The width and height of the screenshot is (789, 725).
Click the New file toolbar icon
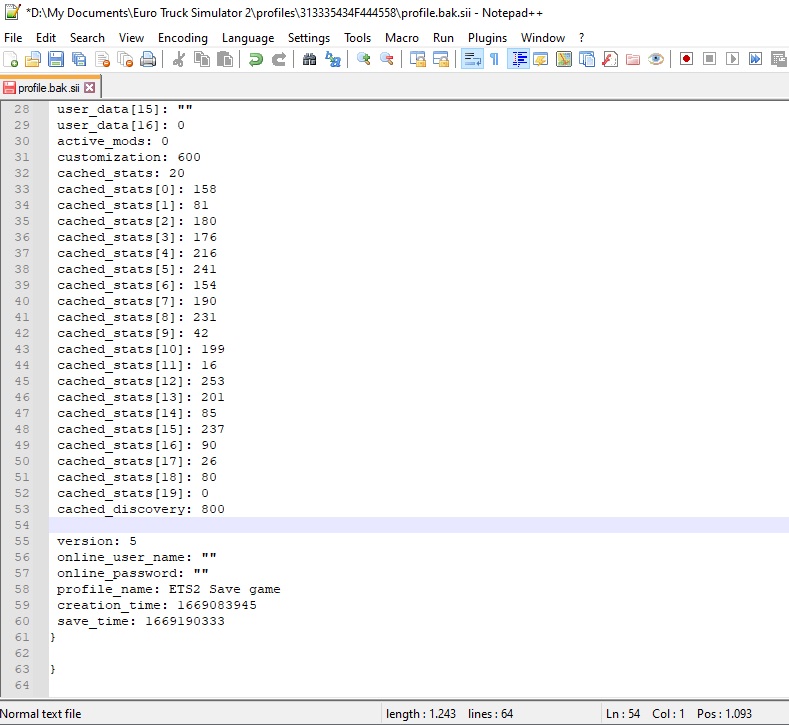(11, 59)
